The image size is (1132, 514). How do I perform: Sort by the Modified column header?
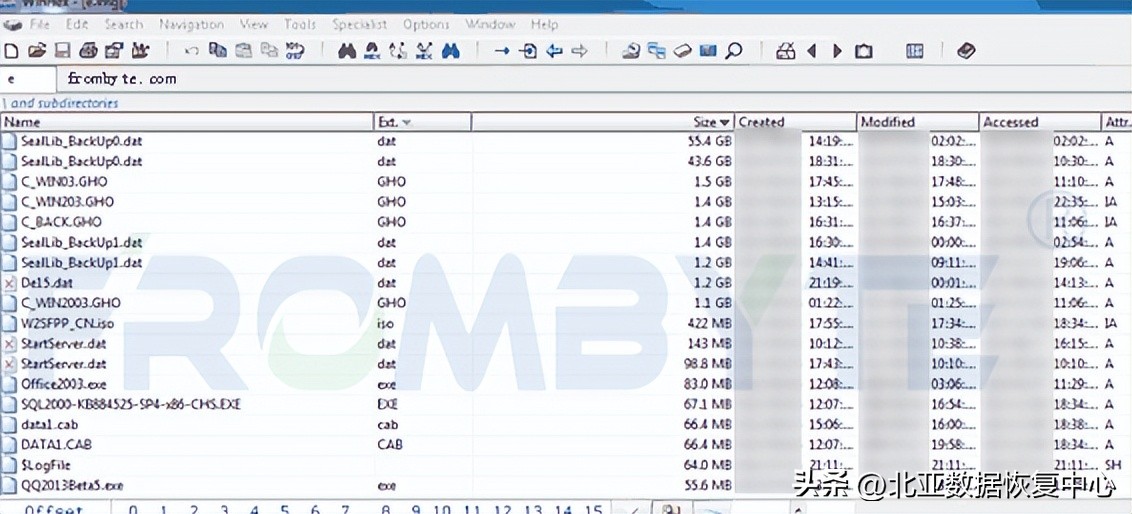click(918, 123)
